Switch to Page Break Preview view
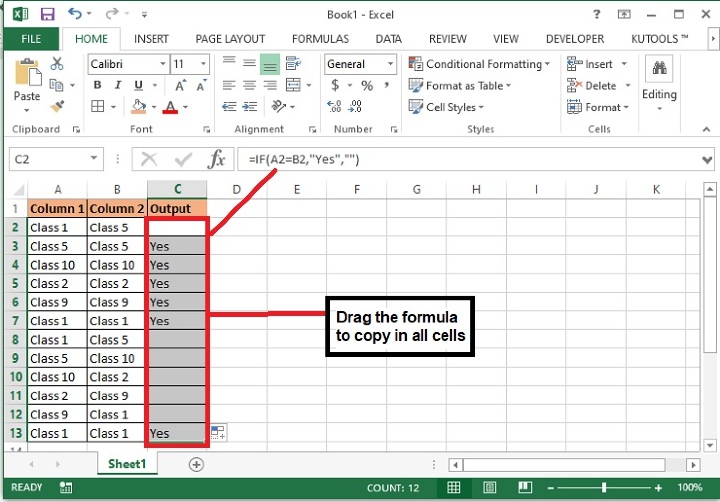The image size is (720, 502). tap(525, 487)
